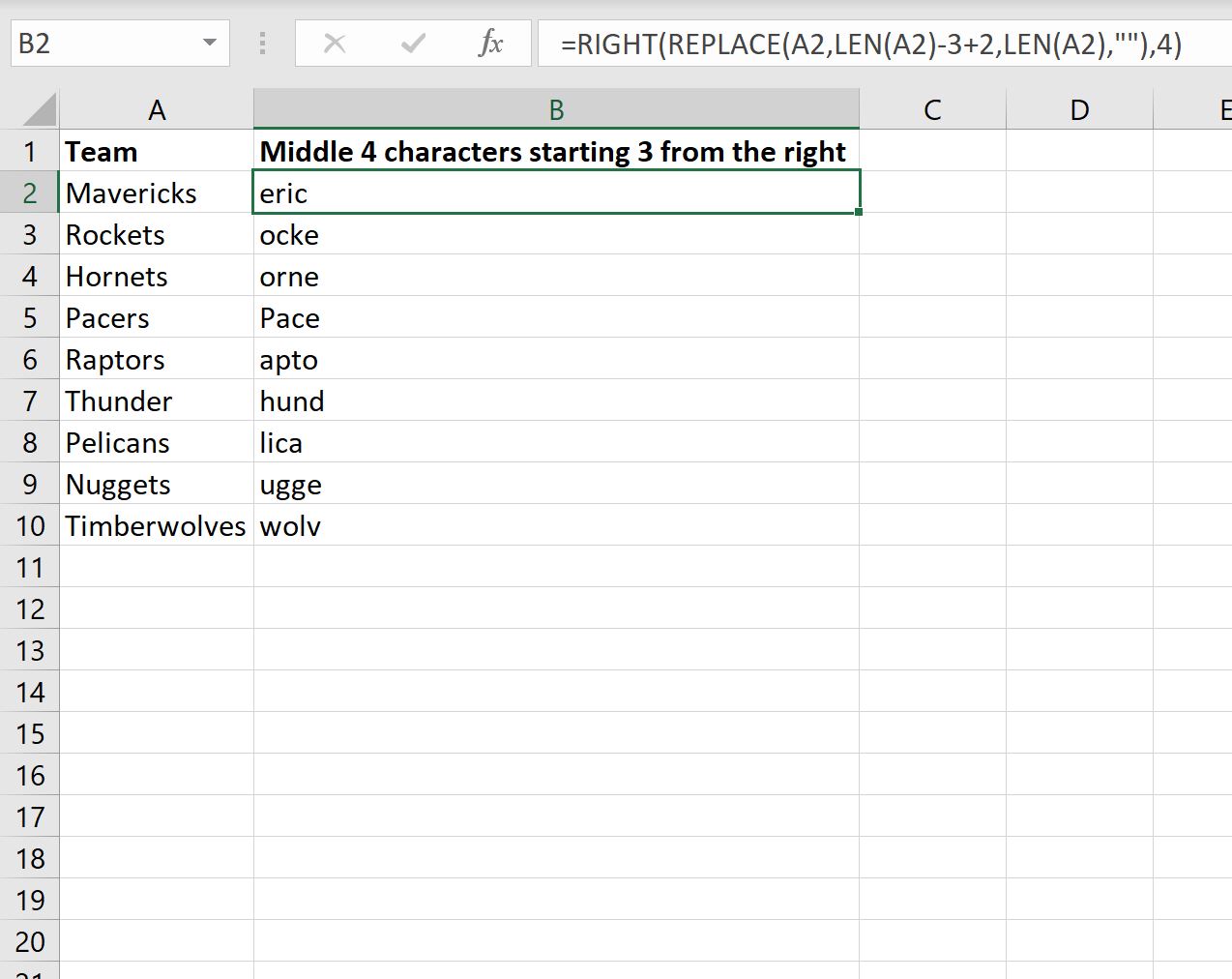Select row 12 header
1232x979 pixels.
pyautogui.click(x=30, y=608)
